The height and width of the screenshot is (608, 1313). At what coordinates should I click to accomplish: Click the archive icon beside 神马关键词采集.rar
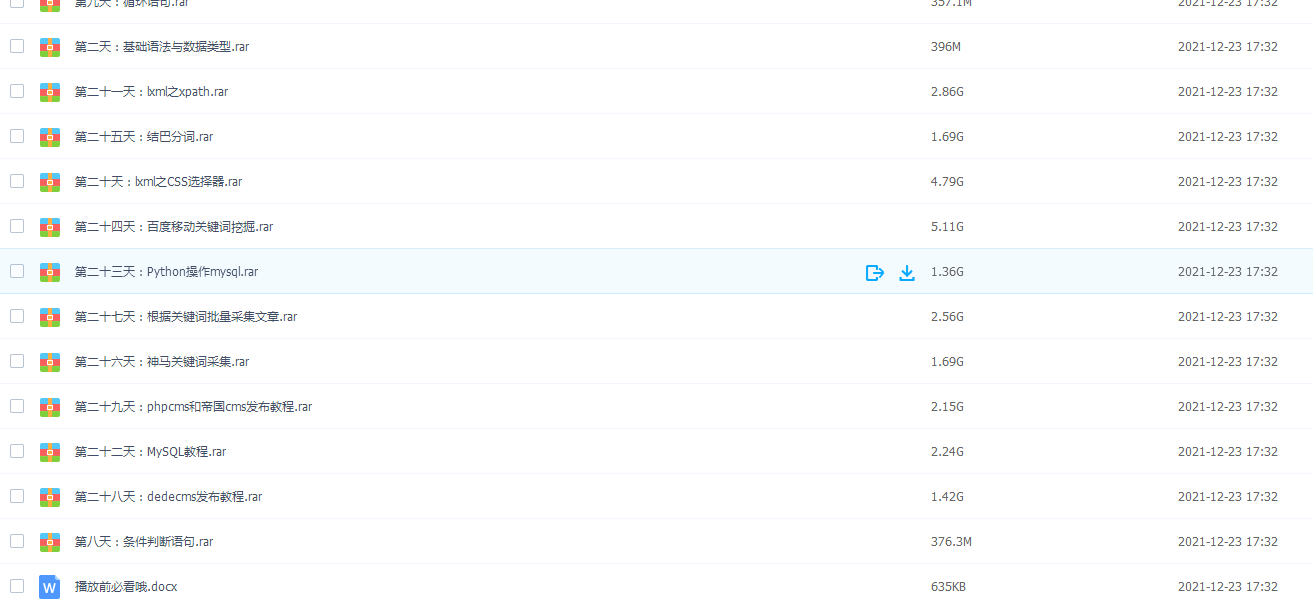50,362
